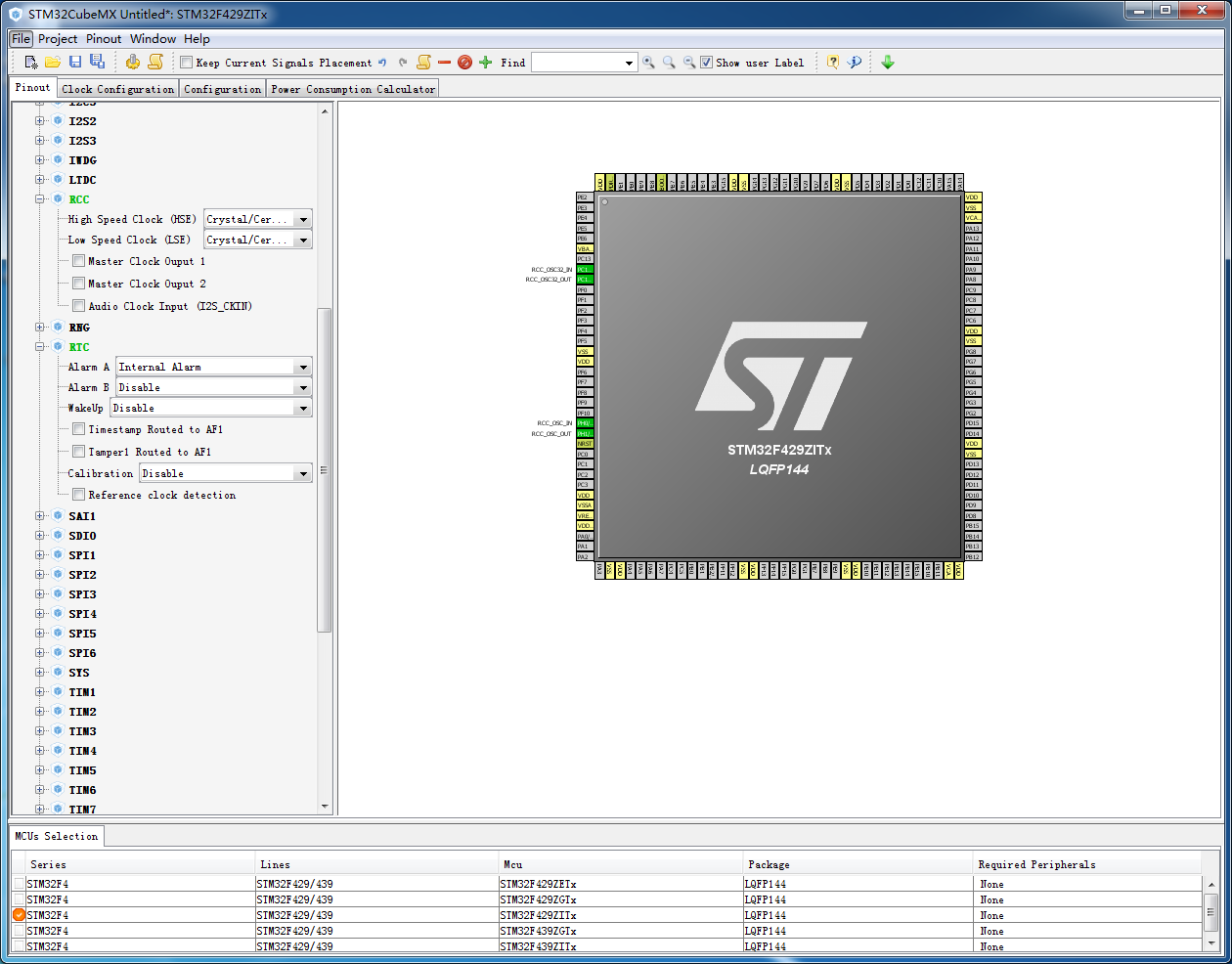Open the Pinout menu

pyautogui.click(x=104, y=39)
